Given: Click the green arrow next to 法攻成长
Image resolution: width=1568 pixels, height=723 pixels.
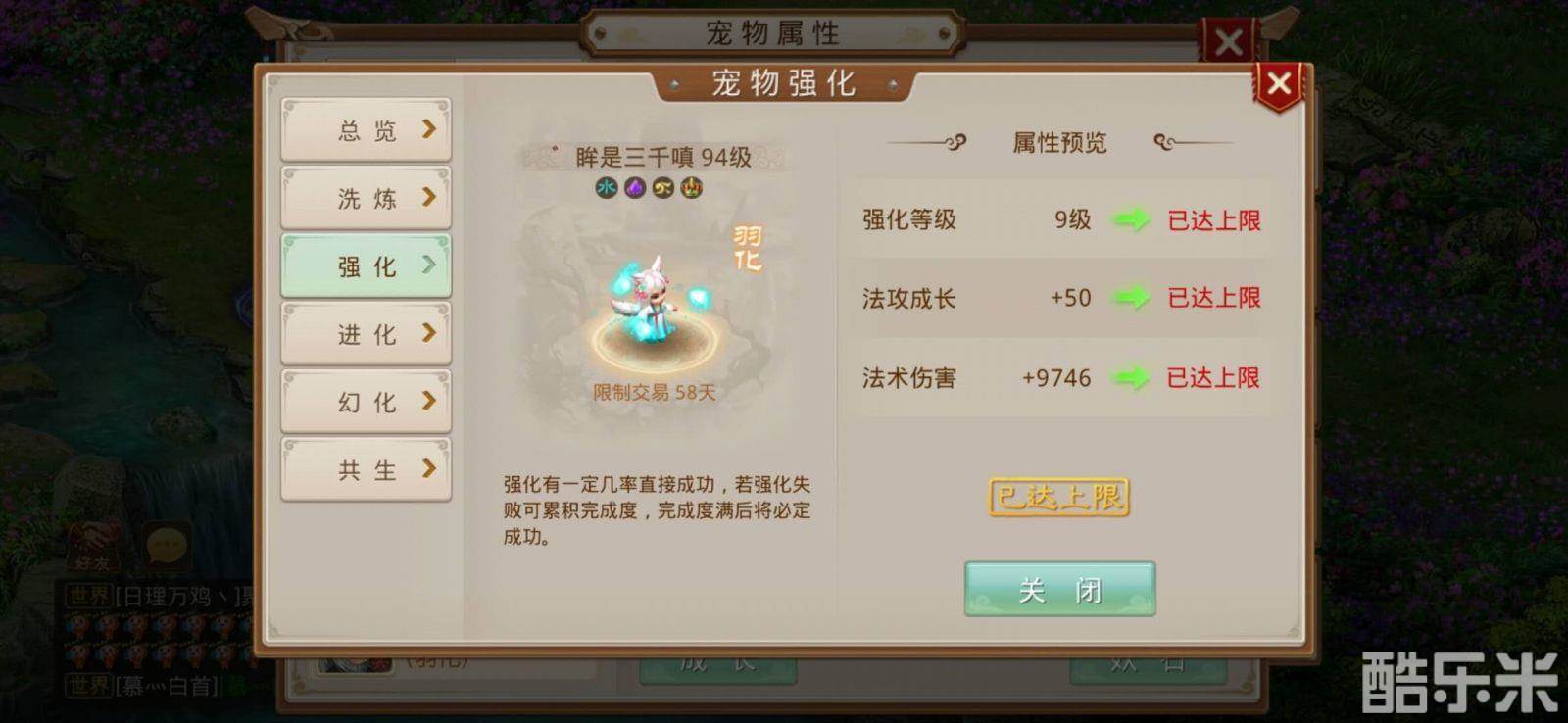Looking at the screenshot, I should coord(1131,297).
